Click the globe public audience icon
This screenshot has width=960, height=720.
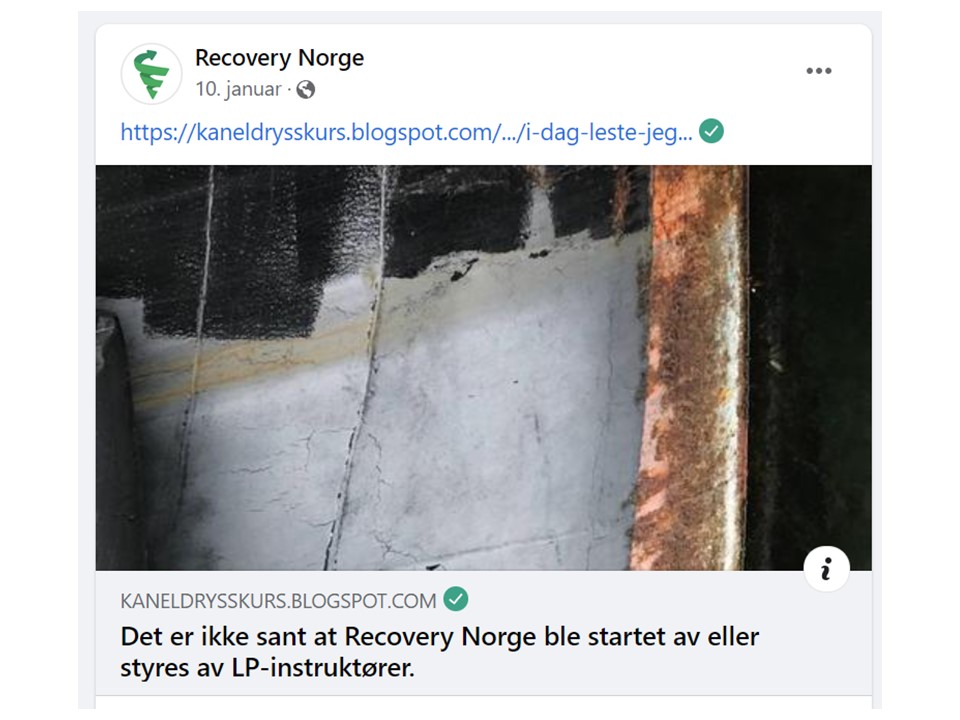[x=306, y=90]
